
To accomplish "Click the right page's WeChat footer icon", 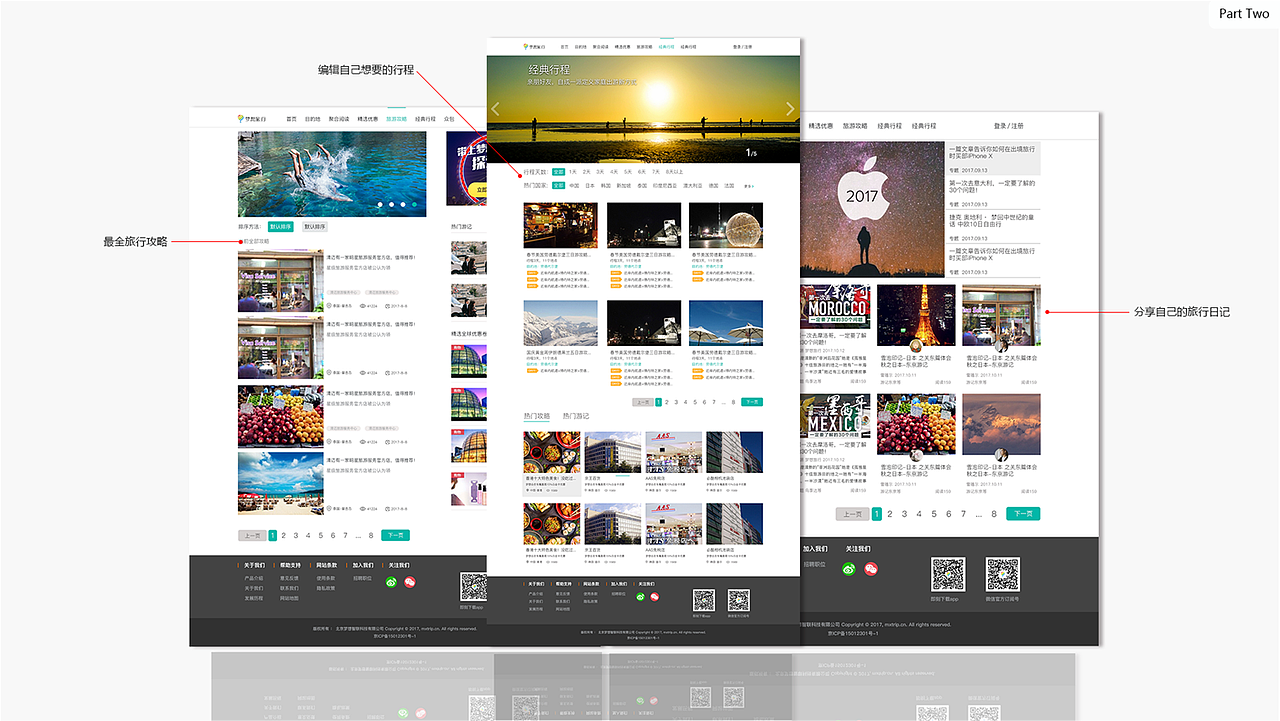I will (849, 569).
